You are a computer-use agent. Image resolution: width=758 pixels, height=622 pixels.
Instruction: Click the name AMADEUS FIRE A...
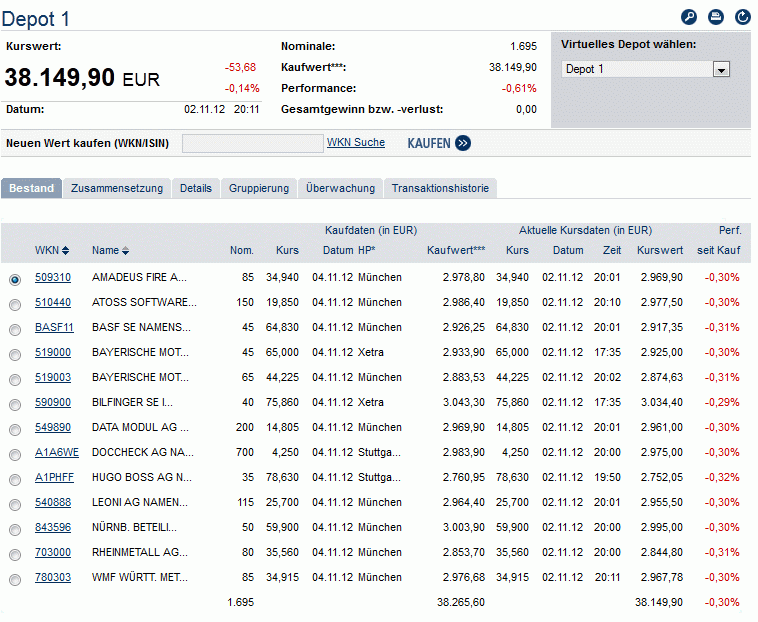coord(139,277)
